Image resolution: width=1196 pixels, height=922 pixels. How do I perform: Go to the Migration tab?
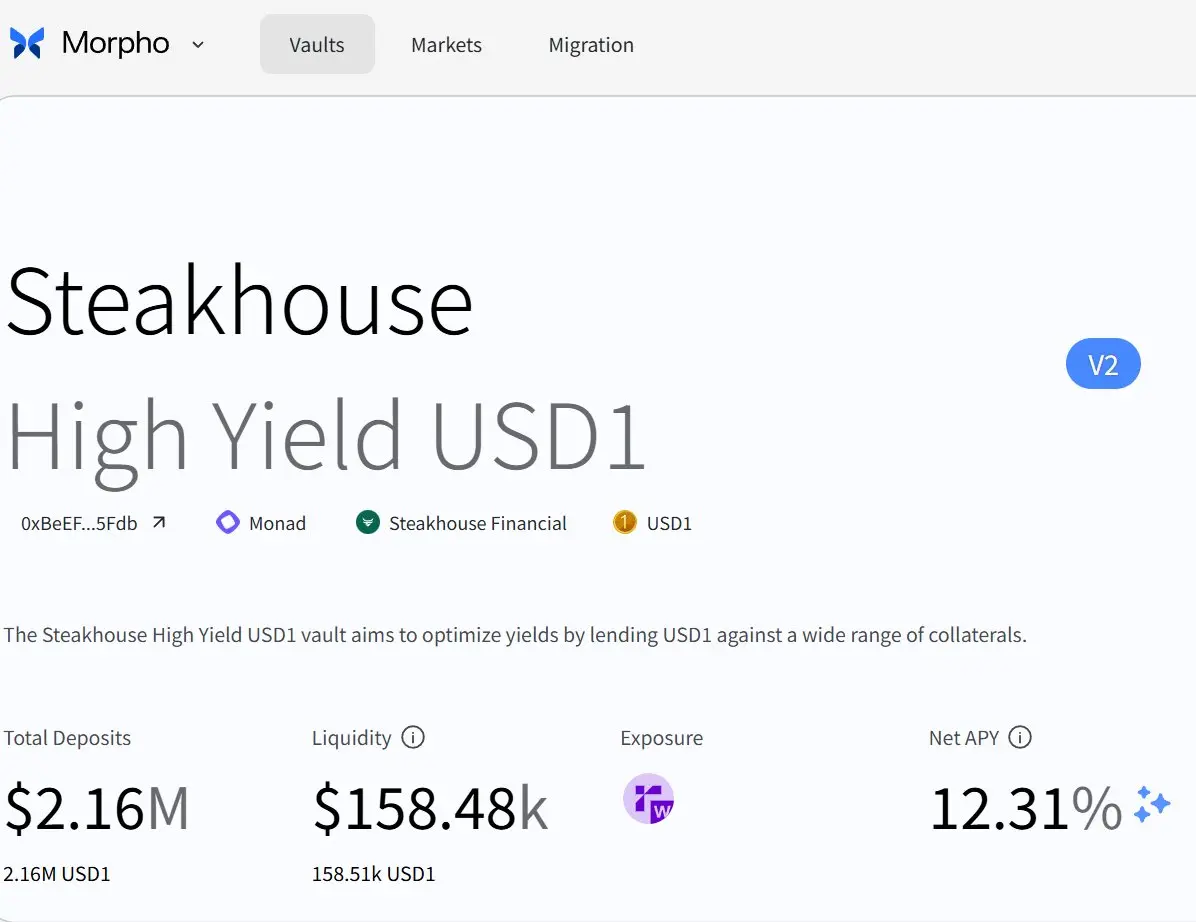(x=591, y=45)
